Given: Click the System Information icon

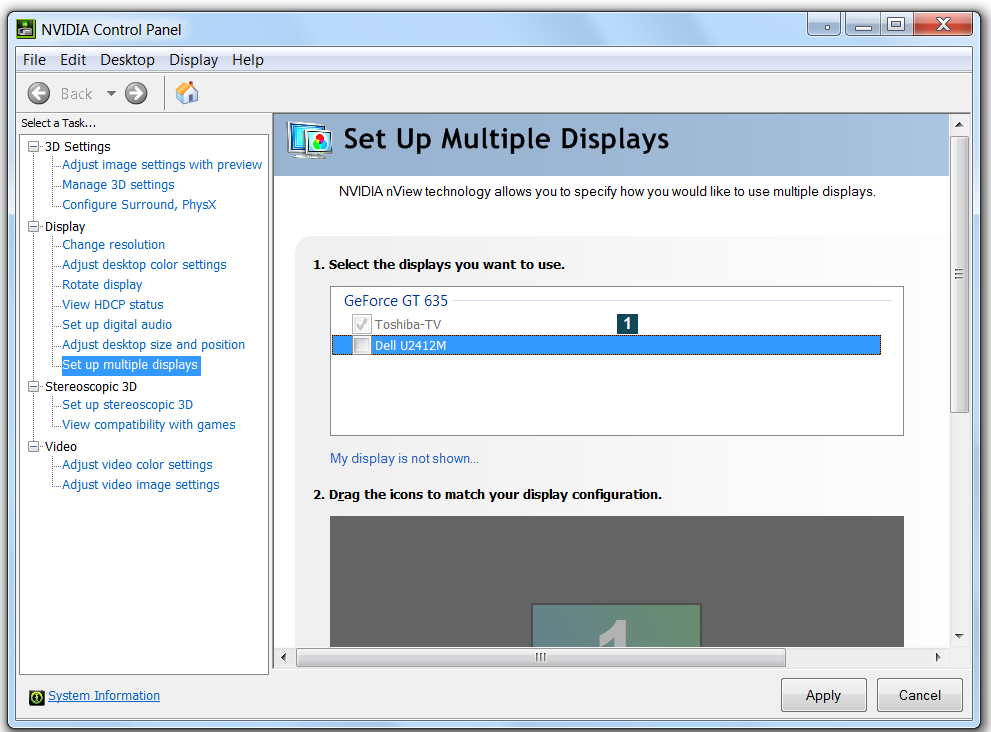Looking at the screenshot, I should [37, 697].
